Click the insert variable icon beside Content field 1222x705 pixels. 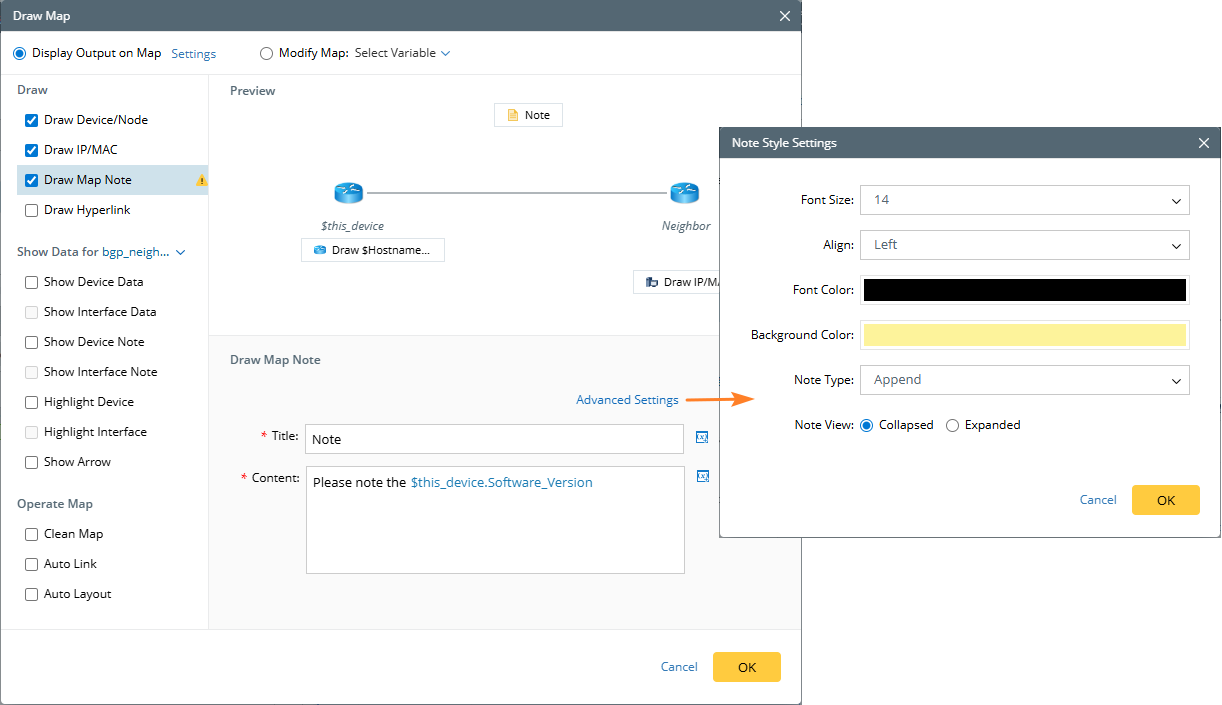tap(702, 476)
